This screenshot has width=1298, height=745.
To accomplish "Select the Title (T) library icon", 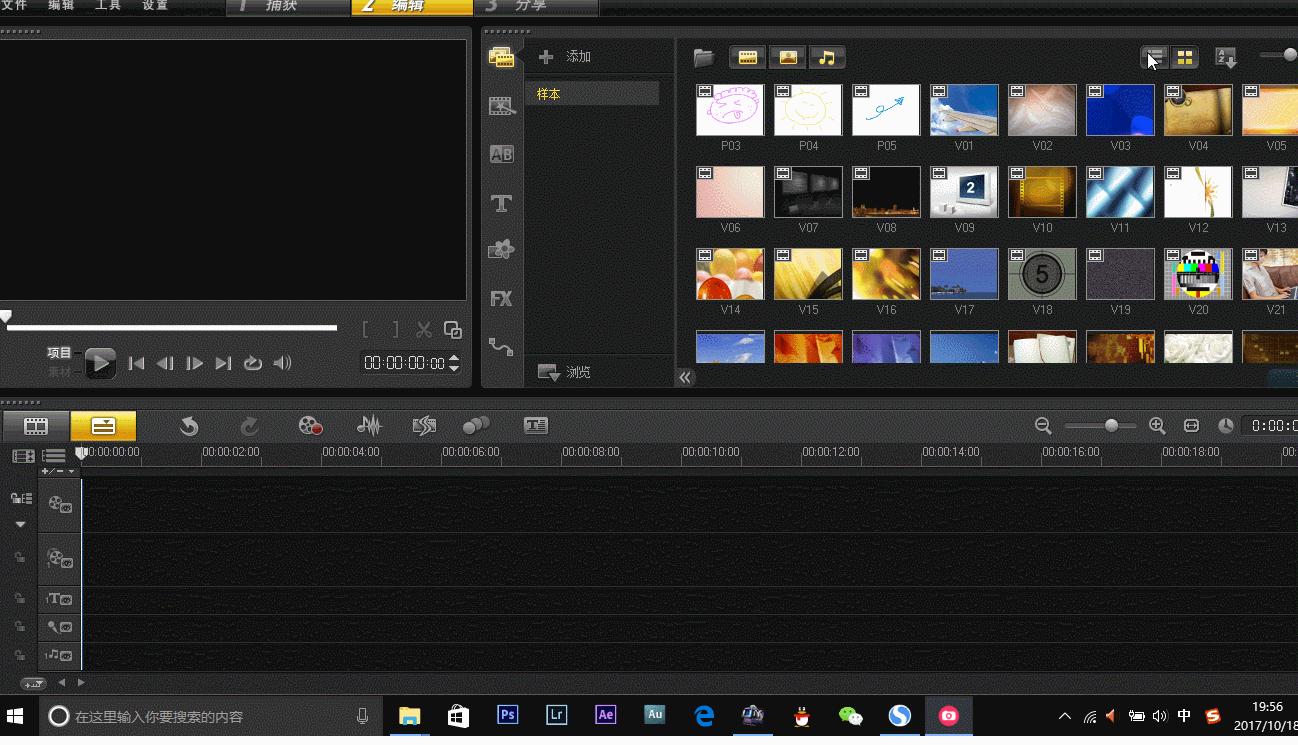I will [501, 204].
